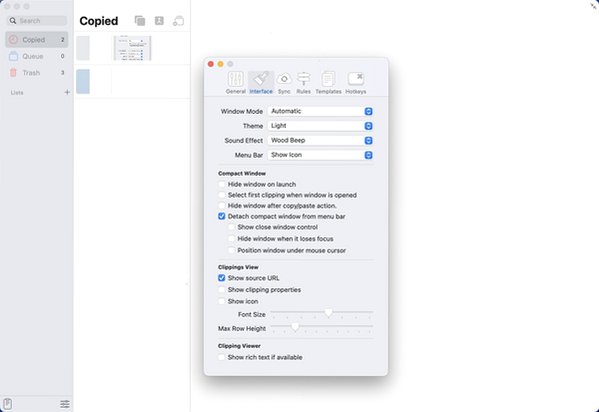
Task: Enable Show rich text if available
Action: 222,357
